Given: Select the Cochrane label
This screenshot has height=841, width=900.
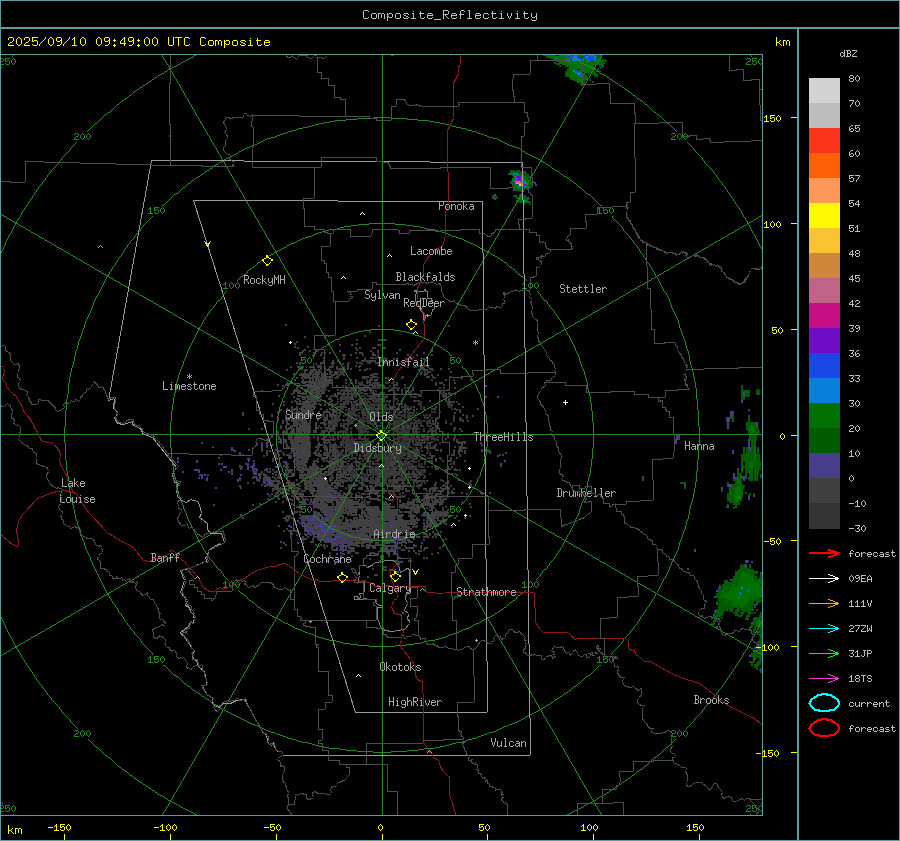Looking at the screenshot, I should pyautogui.click(x=327, y=559).
